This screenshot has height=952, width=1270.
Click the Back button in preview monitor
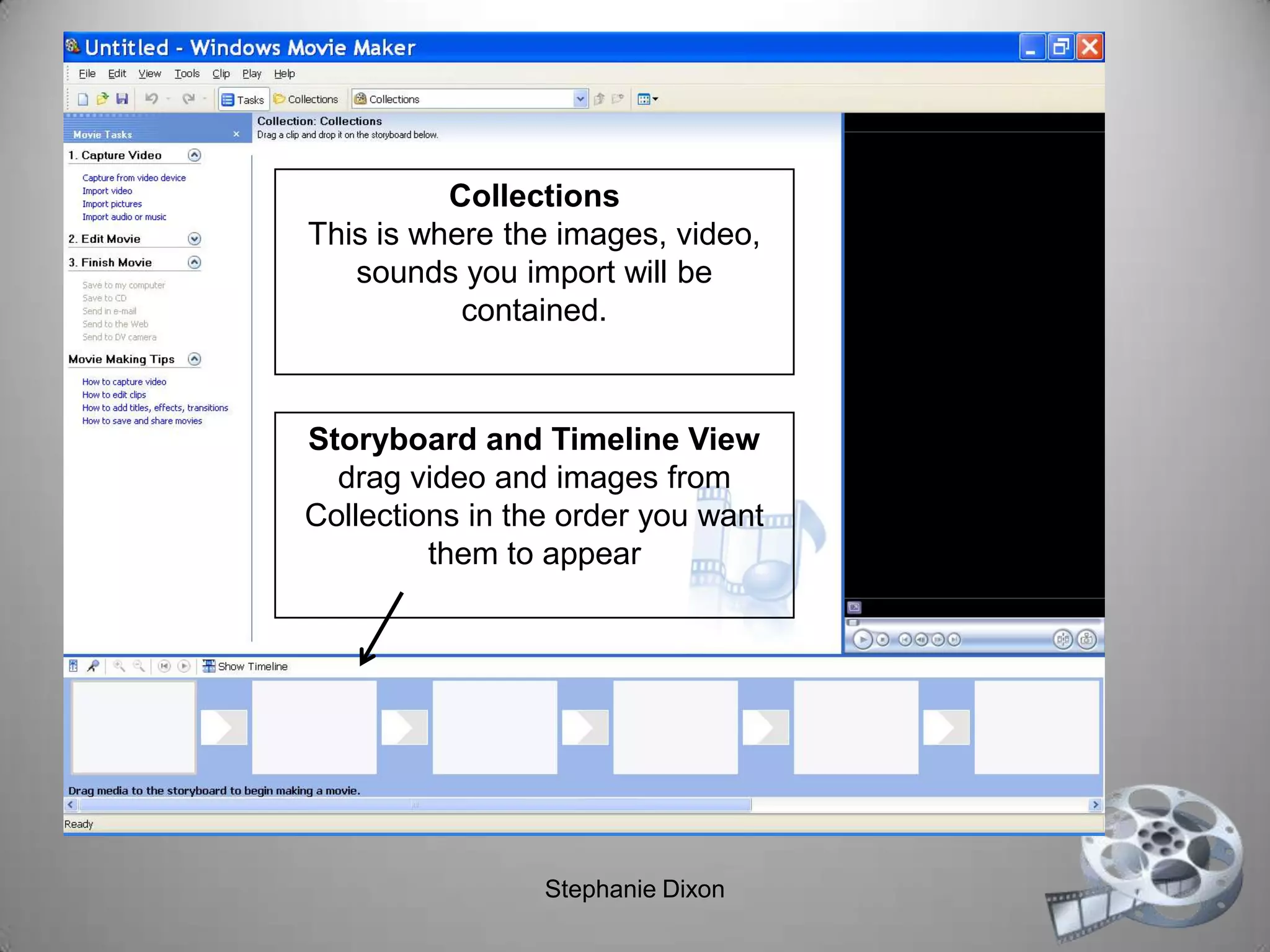905,640
